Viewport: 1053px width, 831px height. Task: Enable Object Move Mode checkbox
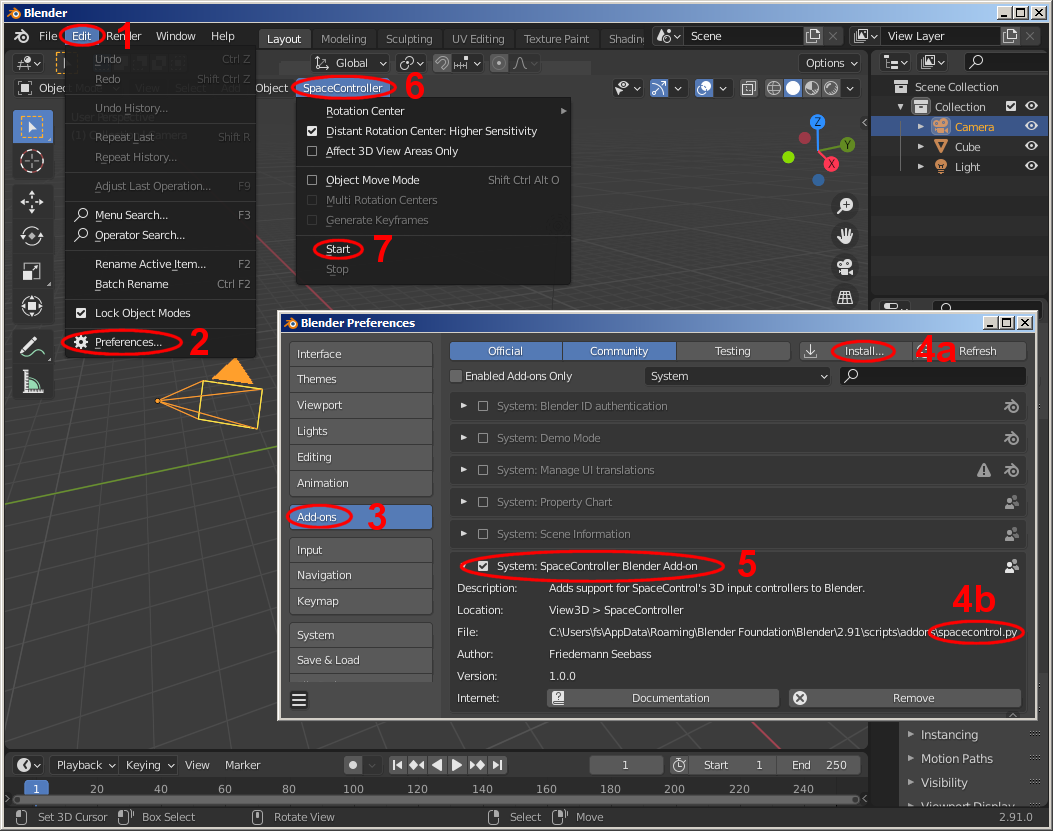(x=312, y=180)
